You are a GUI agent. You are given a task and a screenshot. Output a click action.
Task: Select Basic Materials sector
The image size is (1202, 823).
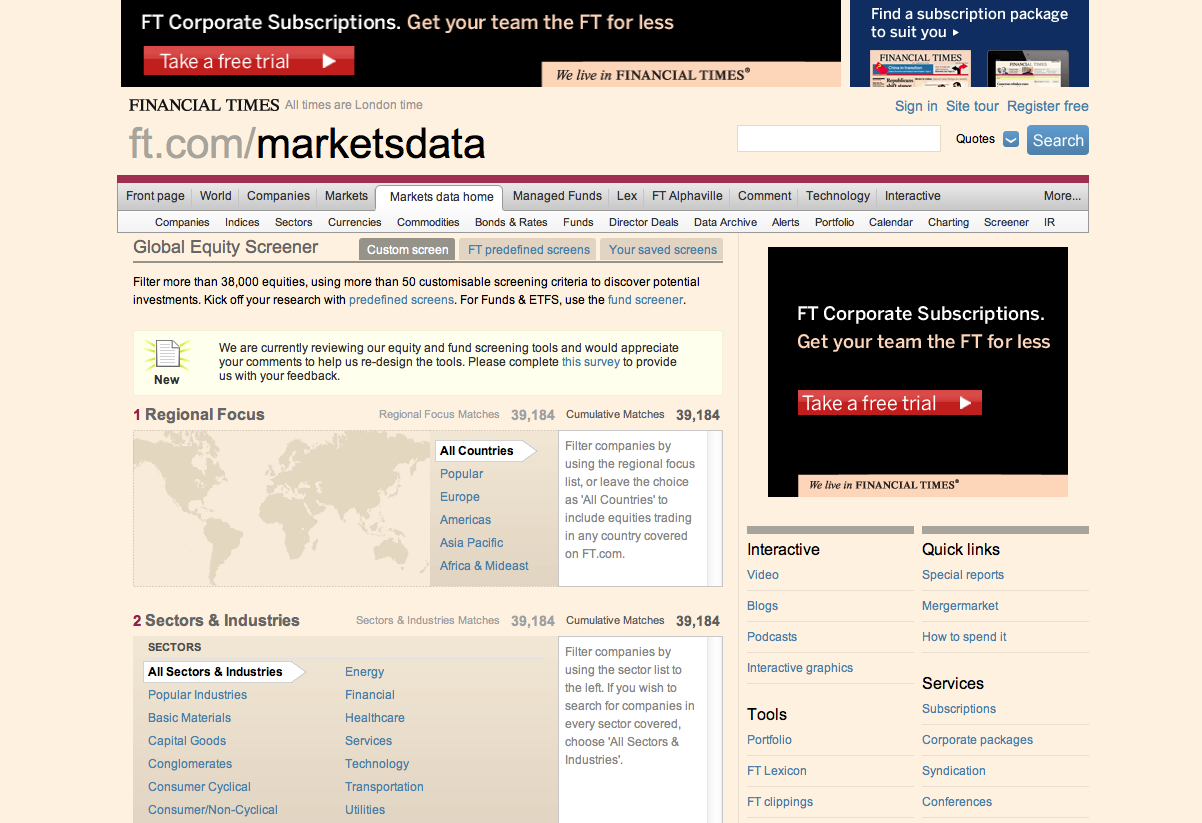pyautogui.click(x=189, y=718)
